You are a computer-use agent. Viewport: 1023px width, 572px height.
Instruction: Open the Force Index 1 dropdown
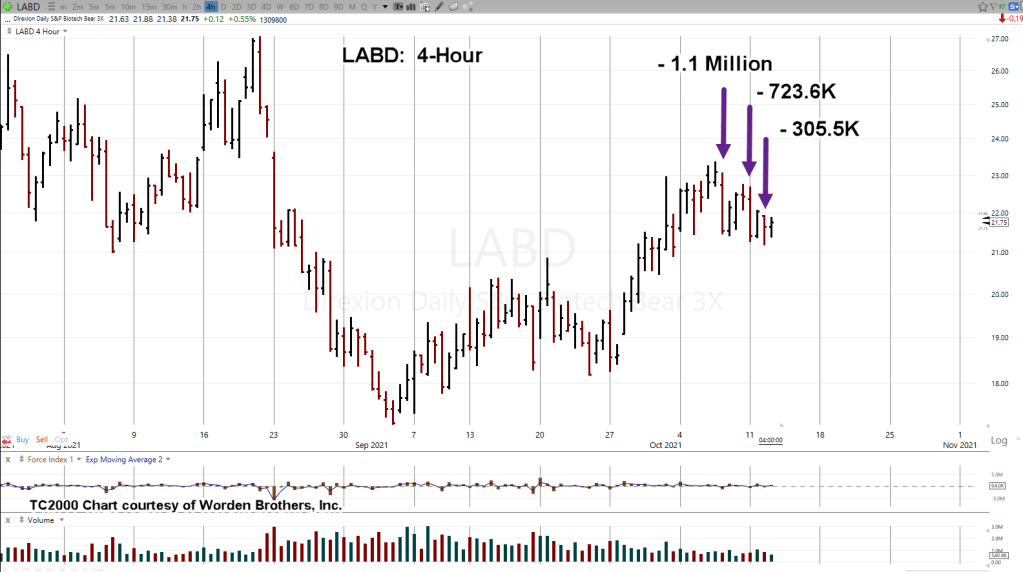pyautogui.click(x=50, y=459)
